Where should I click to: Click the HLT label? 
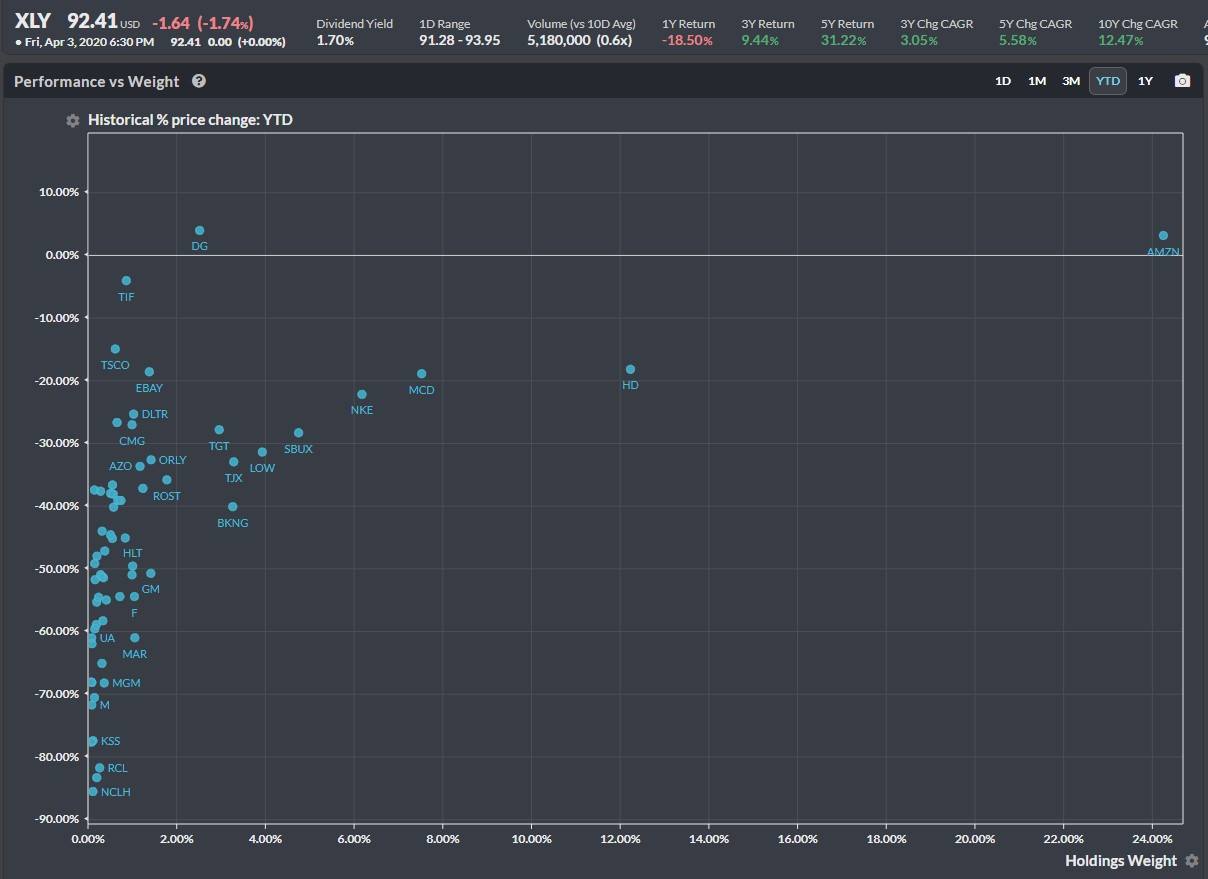(132, 553)
